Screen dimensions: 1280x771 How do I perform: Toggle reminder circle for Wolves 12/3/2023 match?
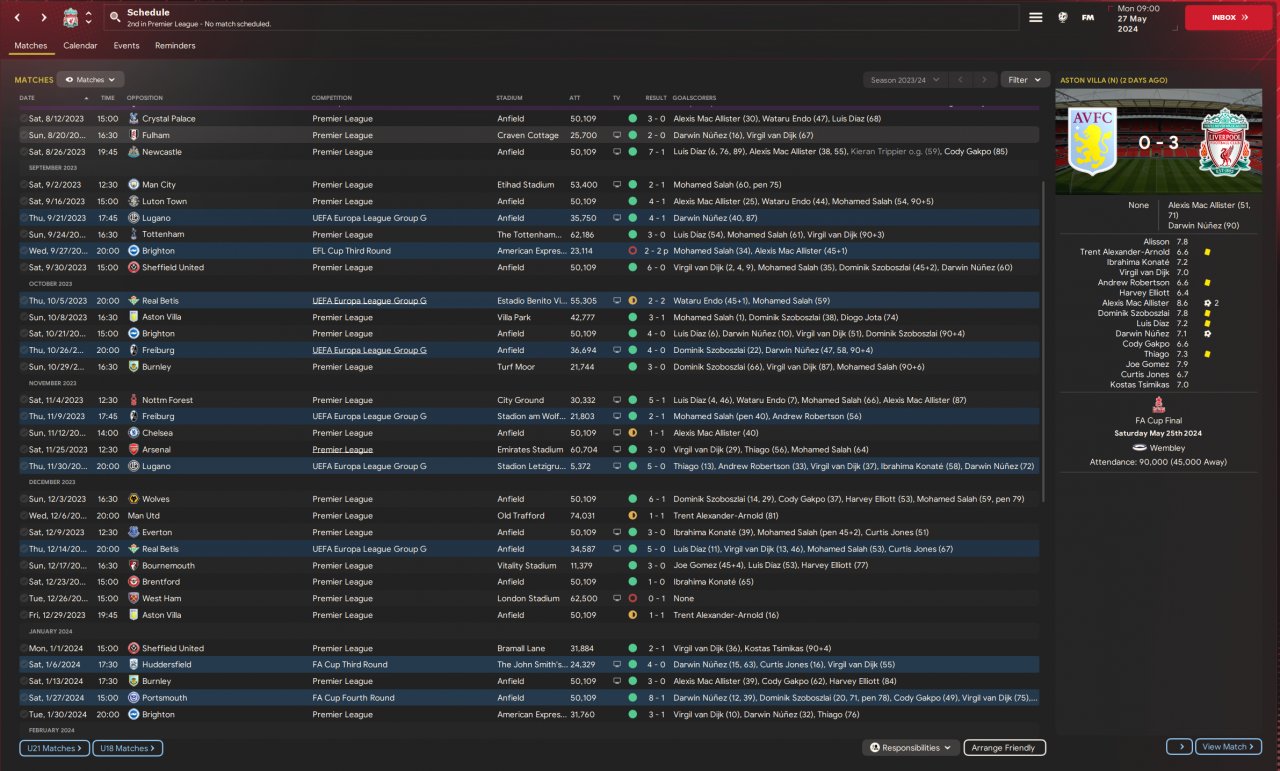[x=24, y=499]
